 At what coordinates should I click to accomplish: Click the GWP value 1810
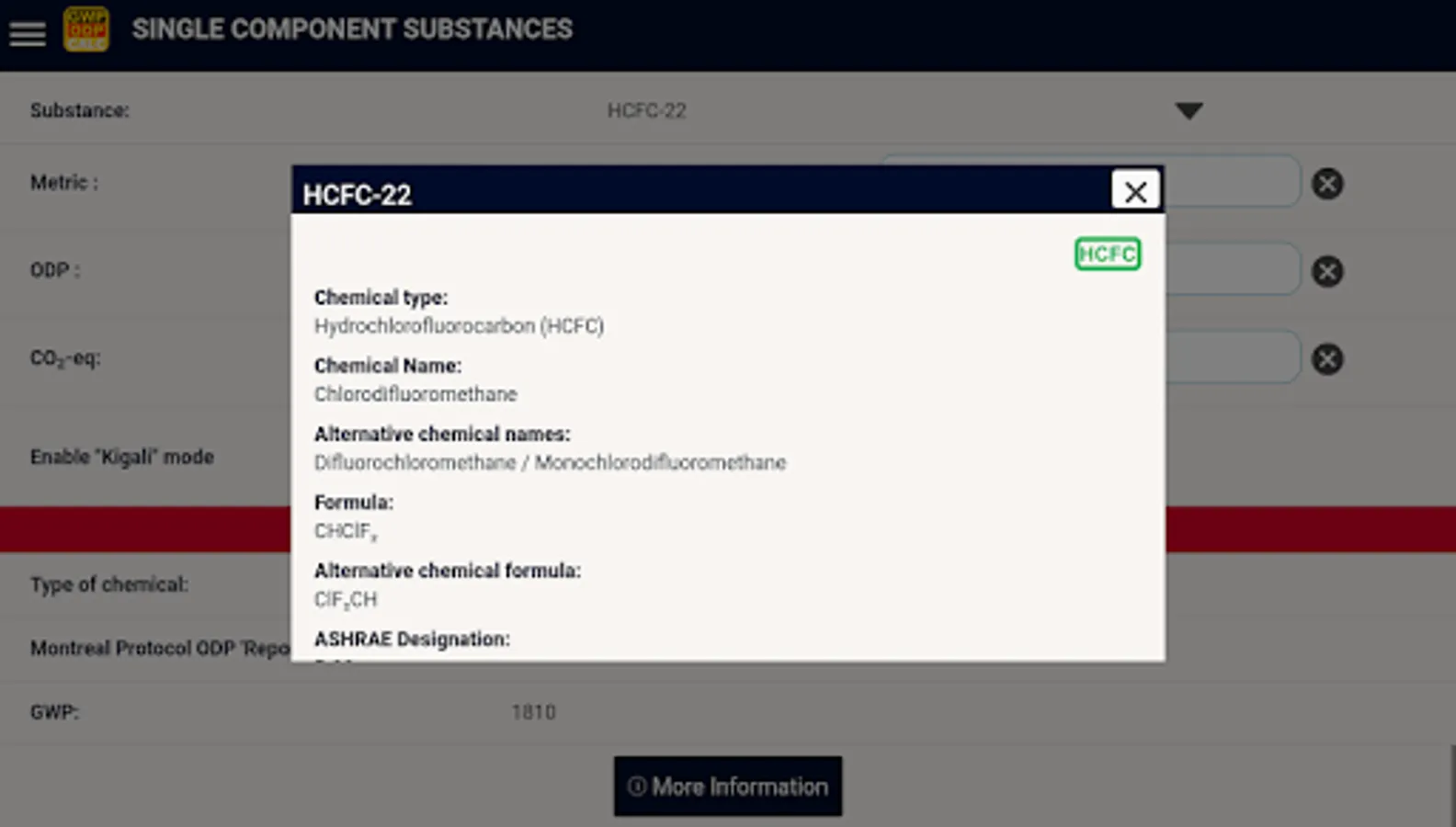click(x=533, y=712)
